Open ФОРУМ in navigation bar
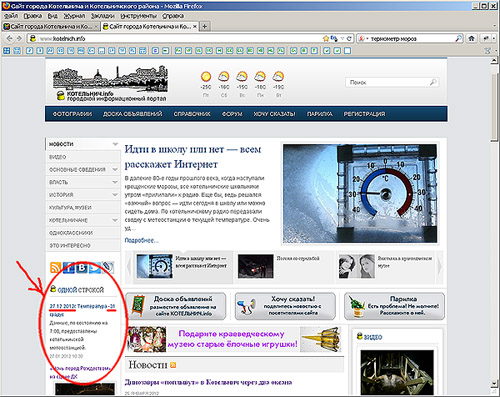The height and width of the screenshot is (397, 500). pyautogui.click(x=232, y=114)
